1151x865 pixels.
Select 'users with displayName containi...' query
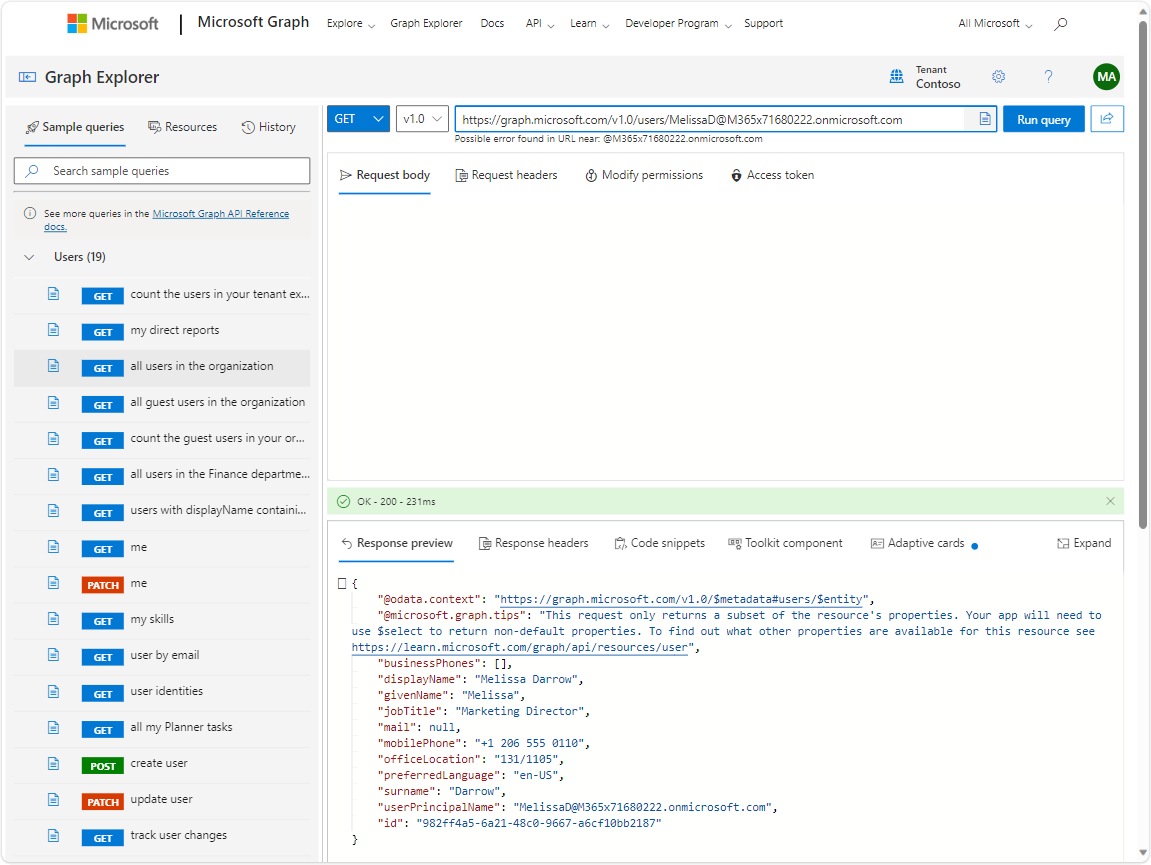(x=161, y=511)
